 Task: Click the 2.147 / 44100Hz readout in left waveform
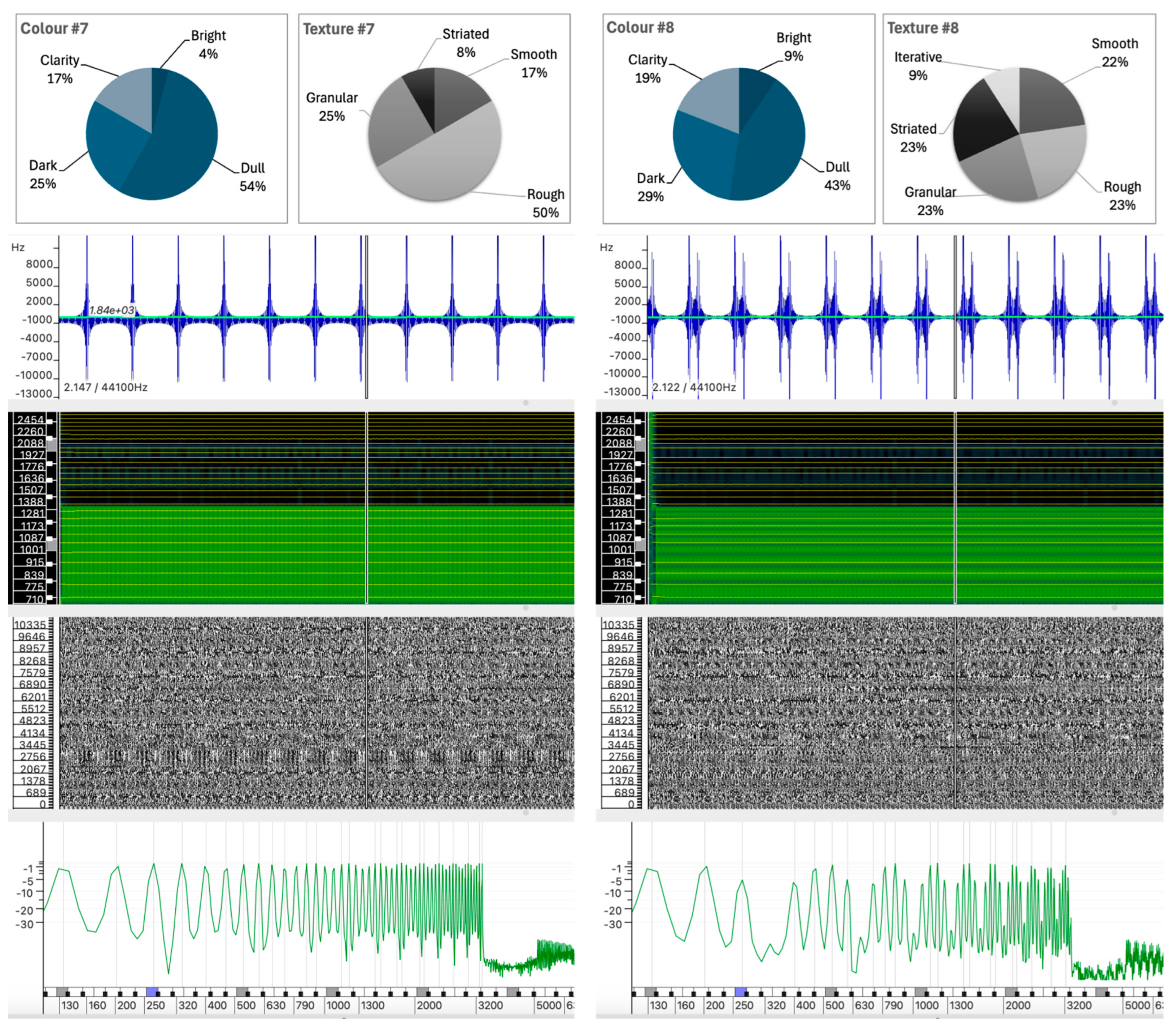pyautogui.click(x=106, y=387)
